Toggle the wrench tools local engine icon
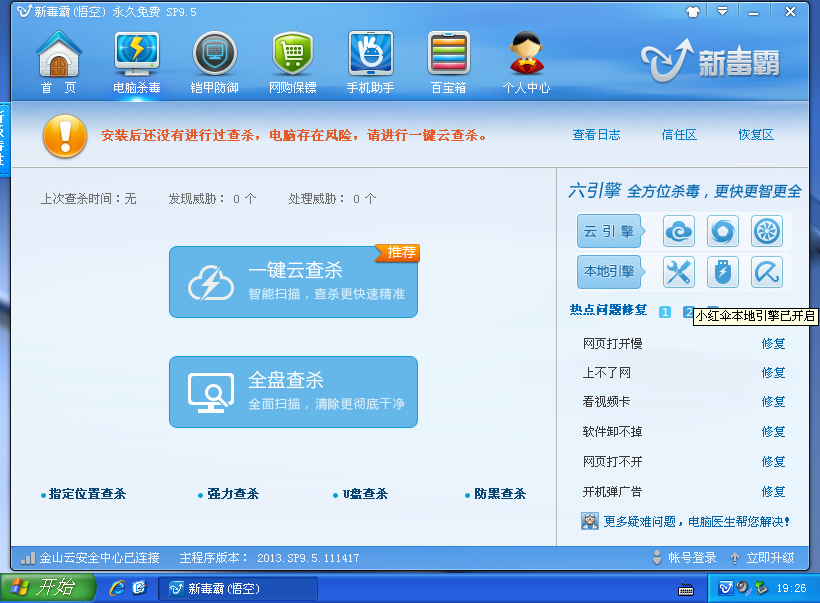Screen dimensions: 820x603 (679, 272)
